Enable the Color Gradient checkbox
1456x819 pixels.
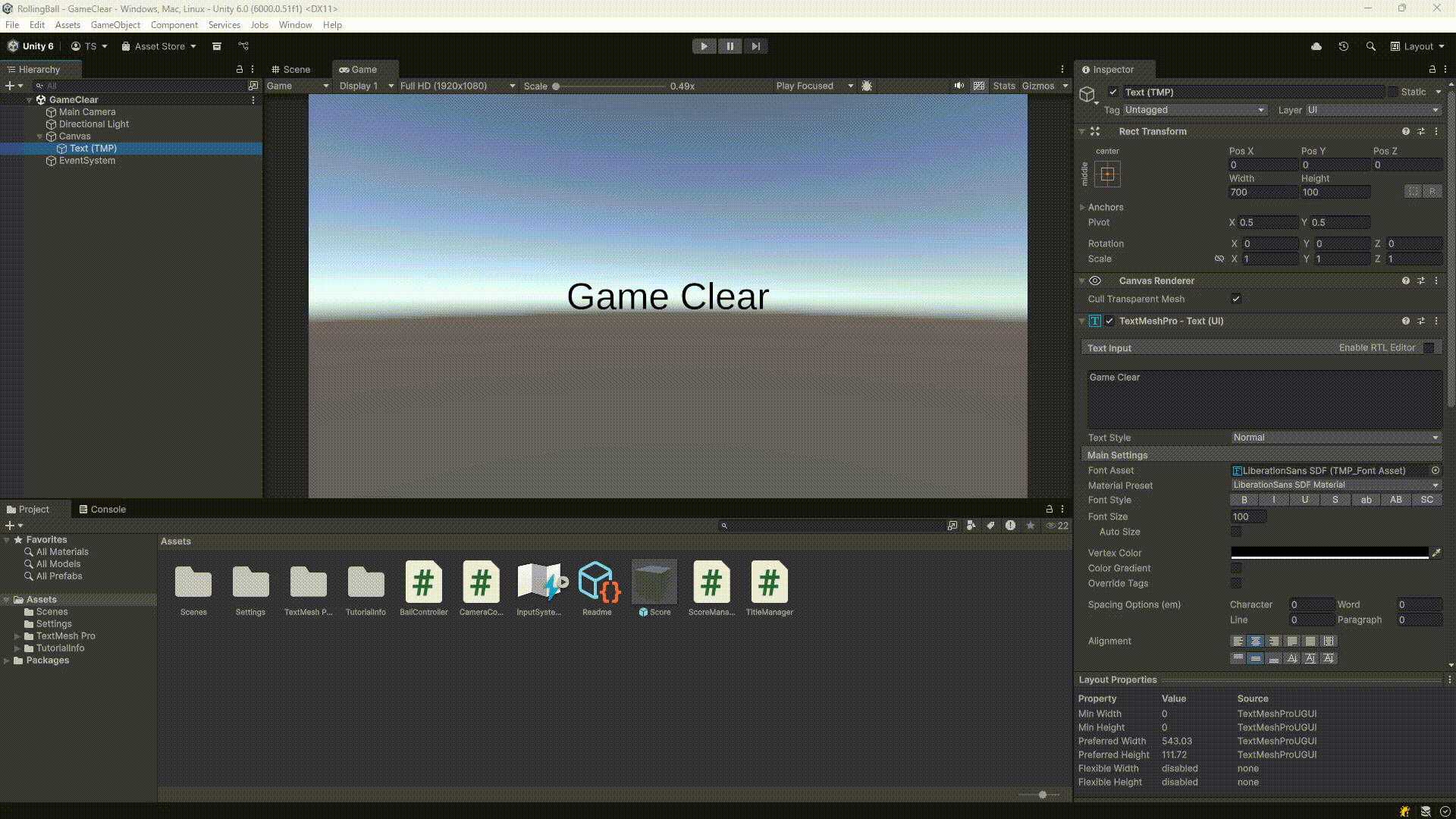1236,568
